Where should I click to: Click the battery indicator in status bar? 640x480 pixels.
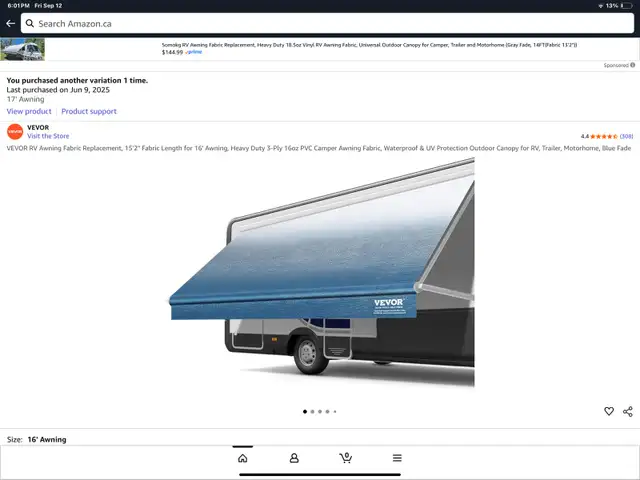click(627, 6)
